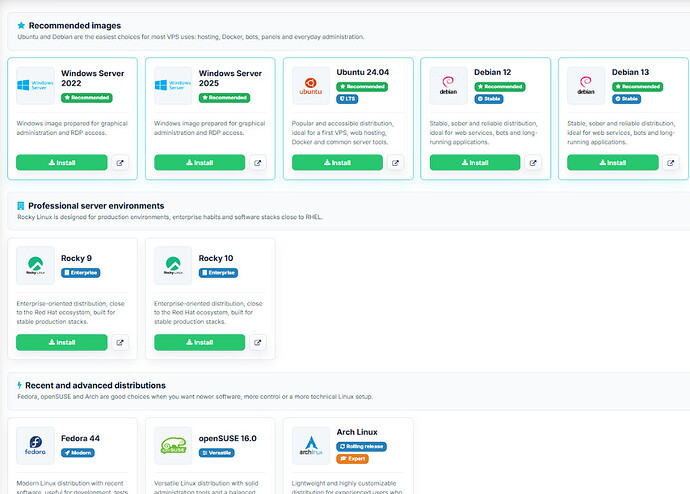690x494 pixels.
Task: Open Rocky 10 external link icon
Action: [x=257, y=343]
